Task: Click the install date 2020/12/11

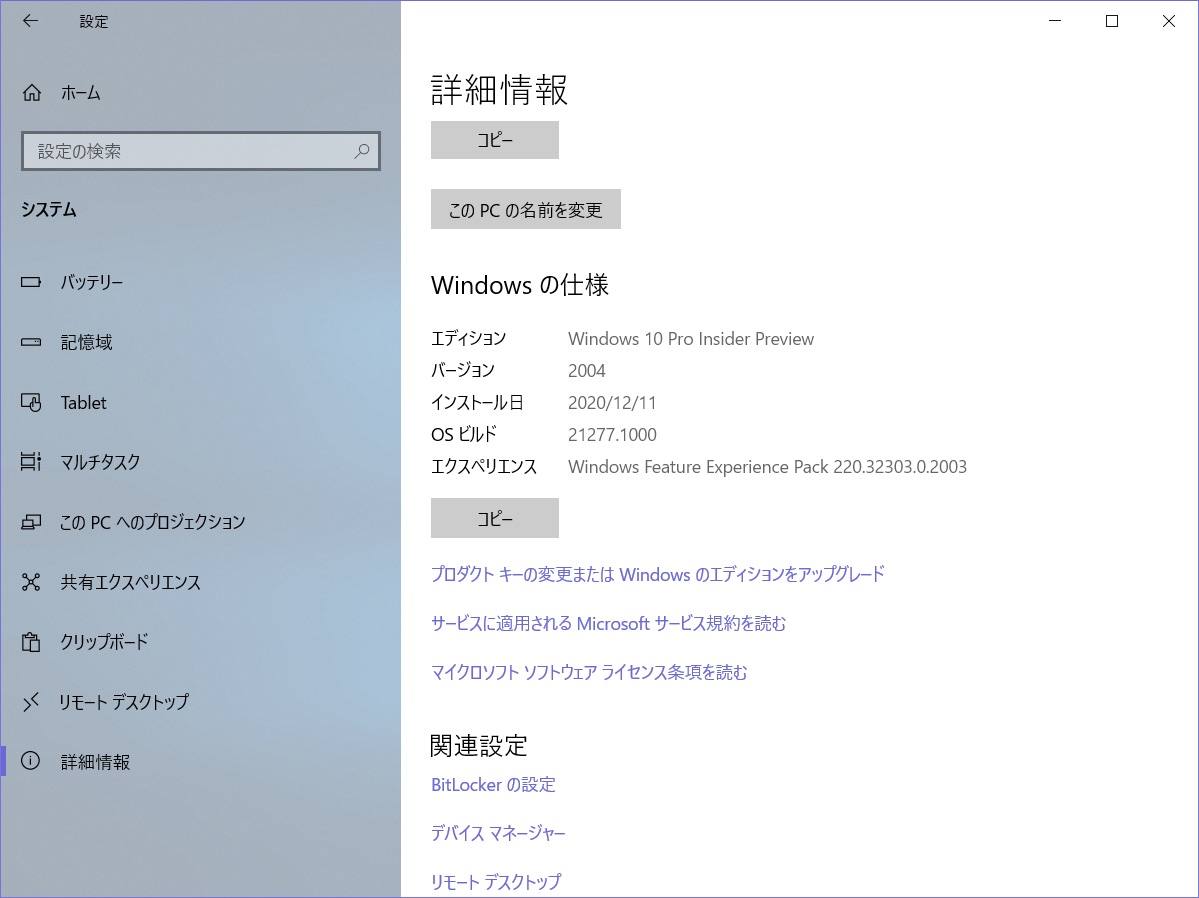Action: pos(612,403)
